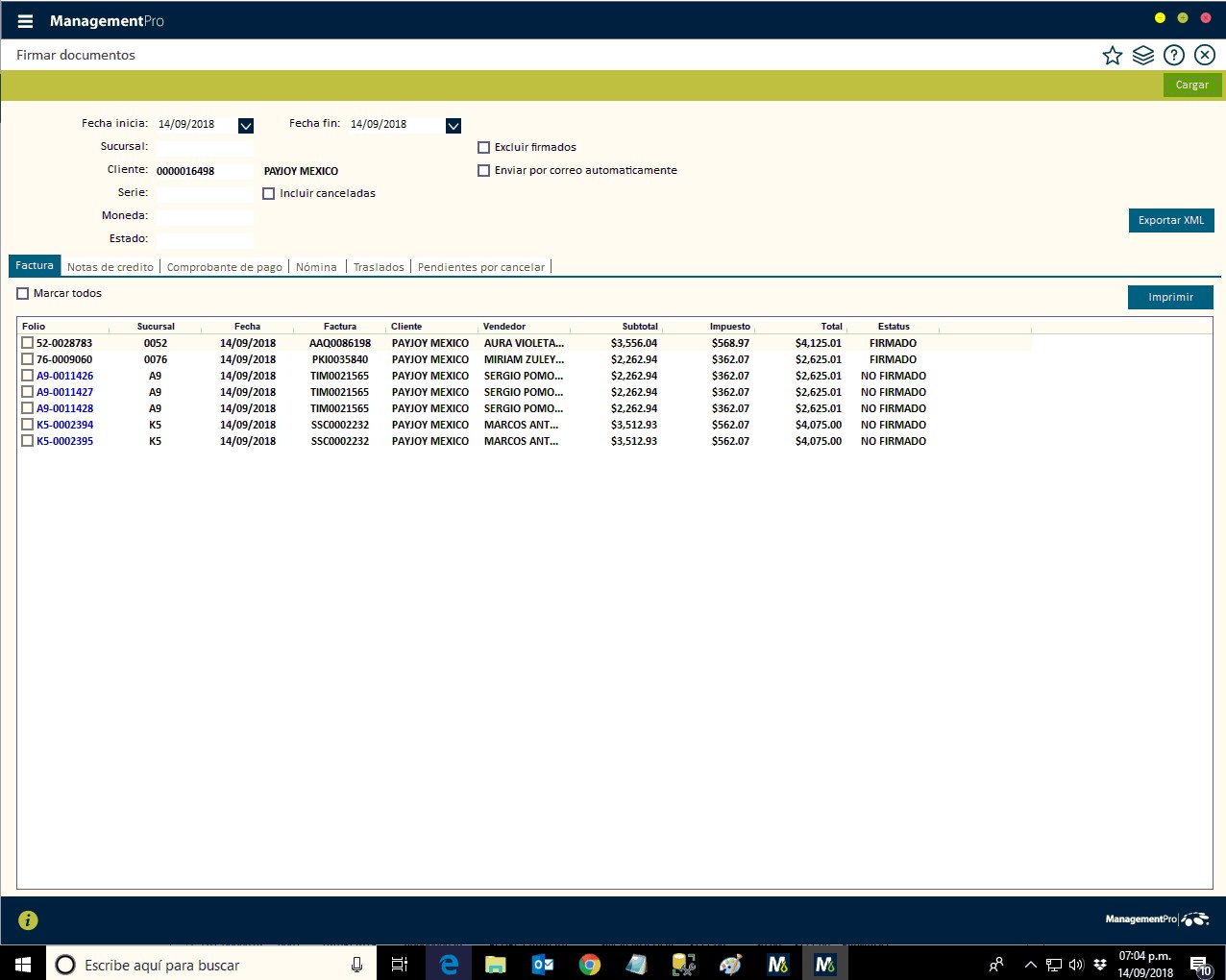Click the Estado input field
Viewport: 1226px width, 980px height.
[205, 240]
